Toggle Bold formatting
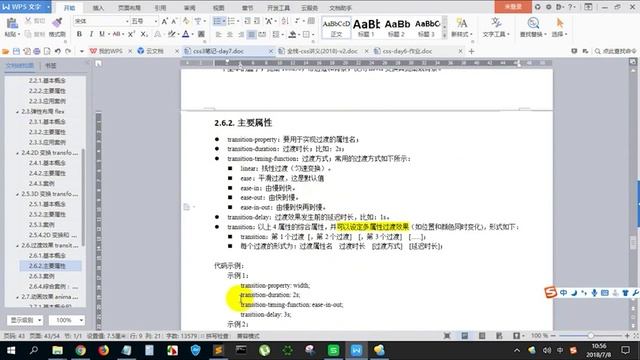640x360 pixels. 79,34
